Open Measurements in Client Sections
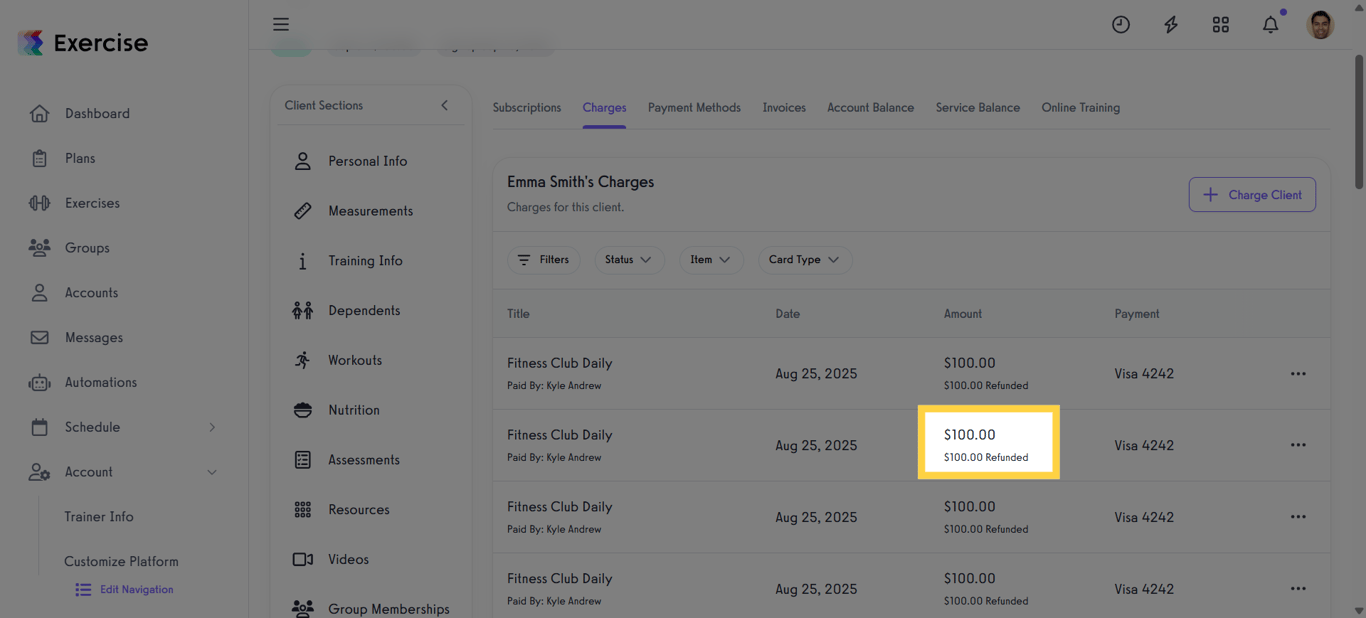 pyautogui.click(x=371, y=211)
